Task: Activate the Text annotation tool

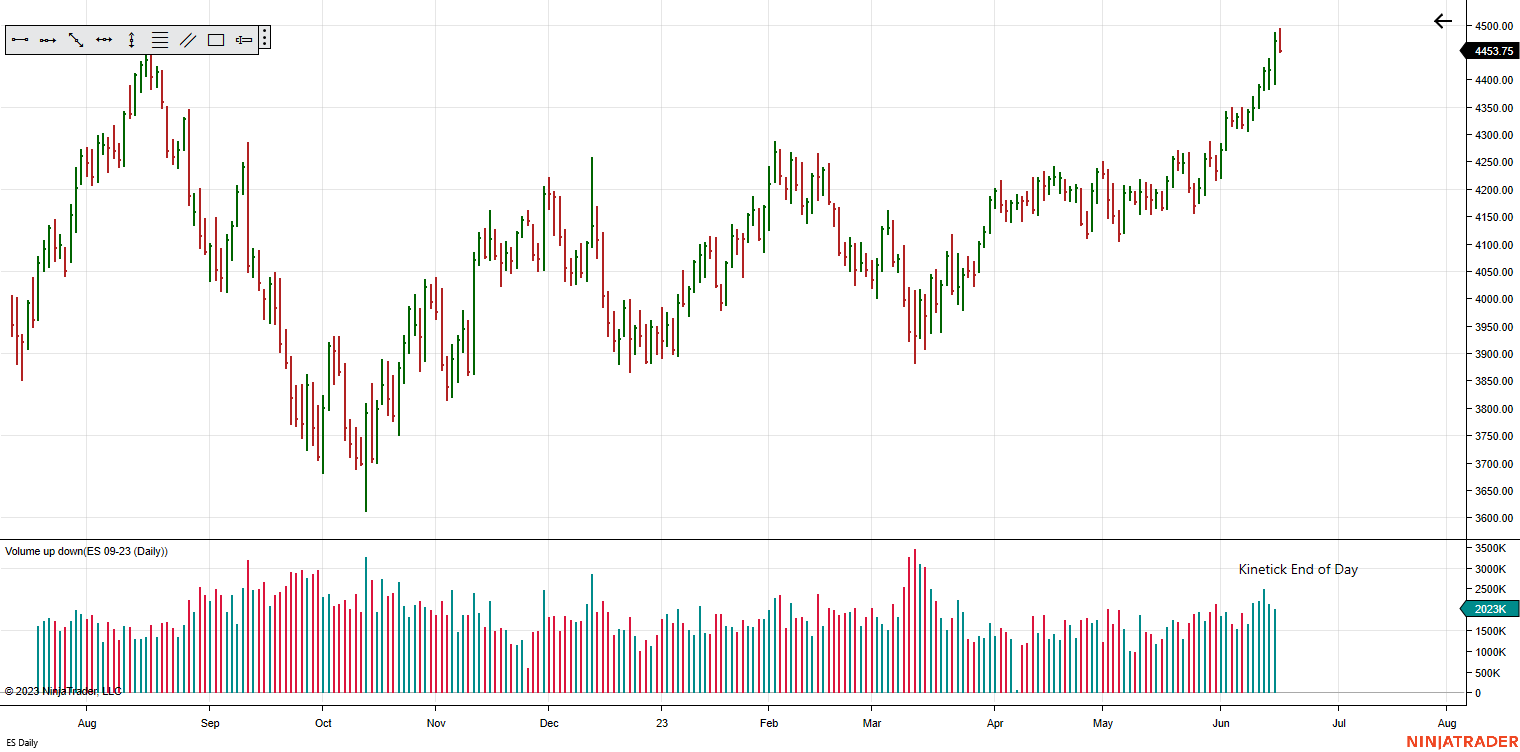Action: 243,40
